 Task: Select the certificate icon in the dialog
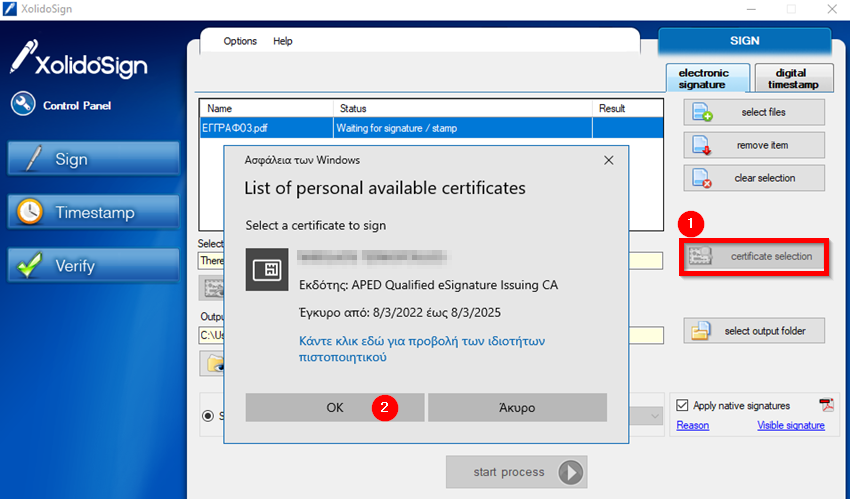click(267, 269)
